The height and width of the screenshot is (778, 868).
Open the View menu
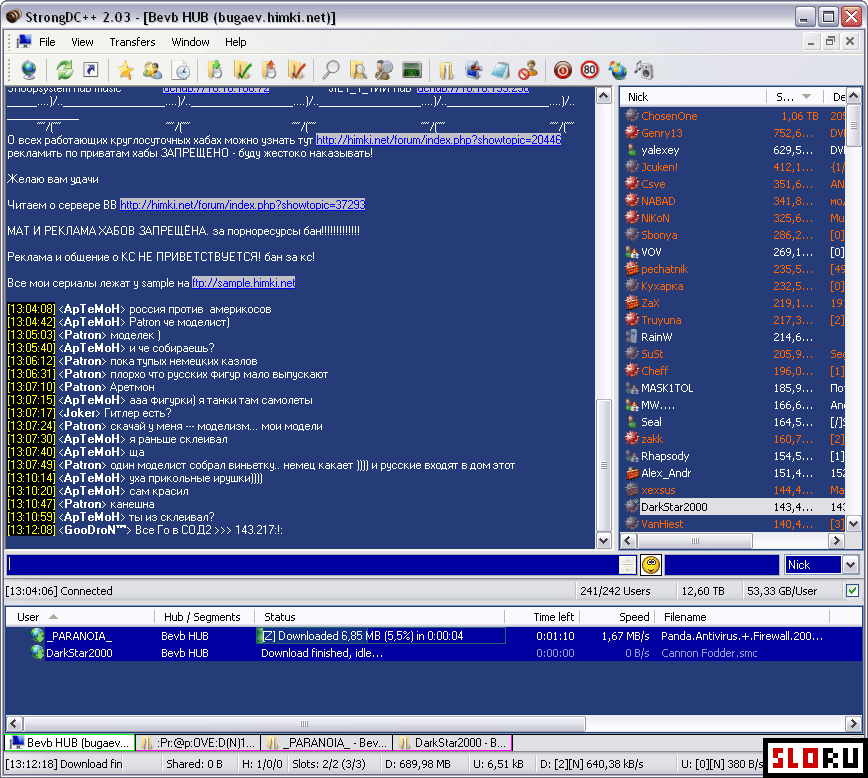(x=82, y=42)
